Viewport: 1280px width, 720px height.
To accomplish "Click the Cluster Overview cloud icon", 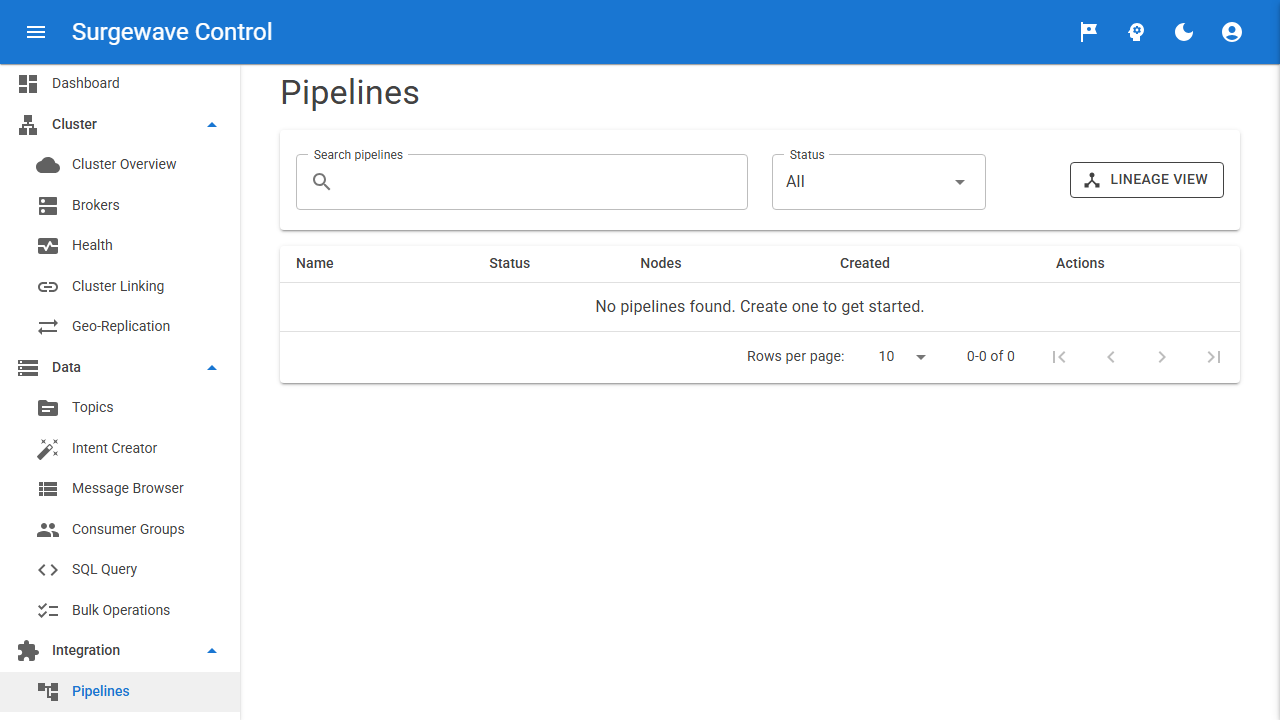I will click(x=48, y=165).
